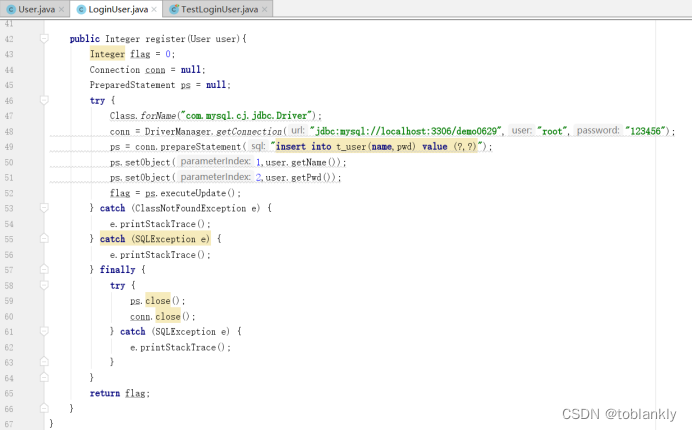Viewport: 692px width, 431px height.
Task: Click line number 65 in the gutter
Action: point(9,393)
